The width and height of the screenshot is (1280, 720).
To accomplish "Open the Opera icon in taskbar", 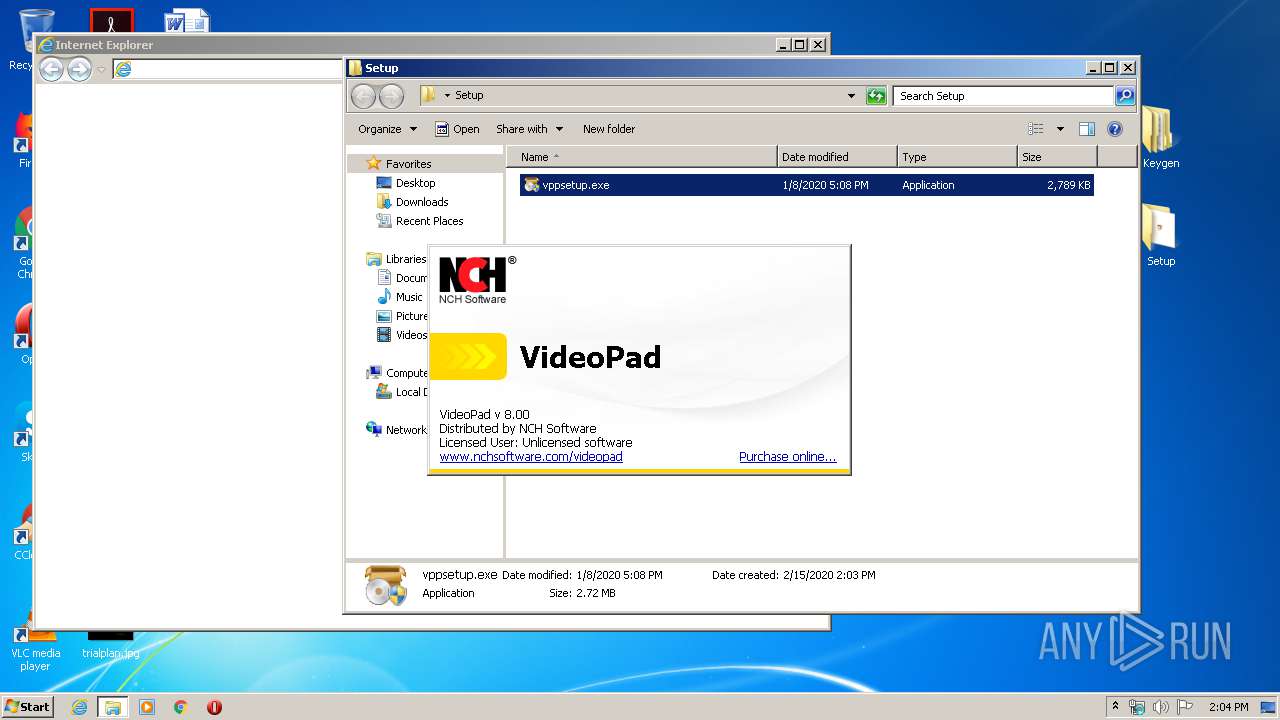I will coord(214,707).
